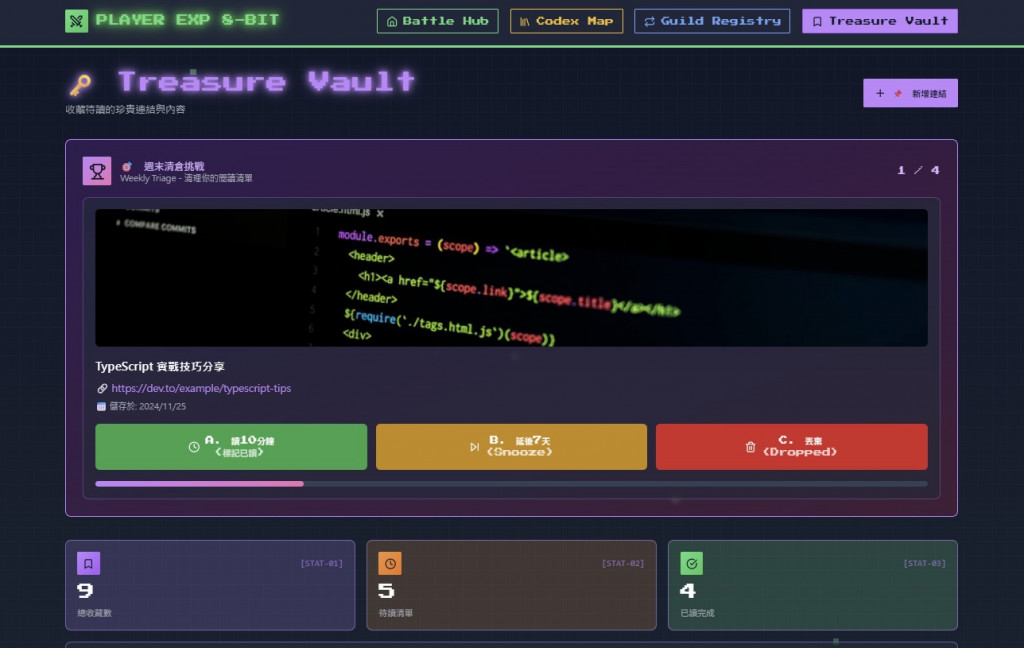Open the dev.to typescript-tips link
The height and width of the screenshot is (648, 1024).
201,388
